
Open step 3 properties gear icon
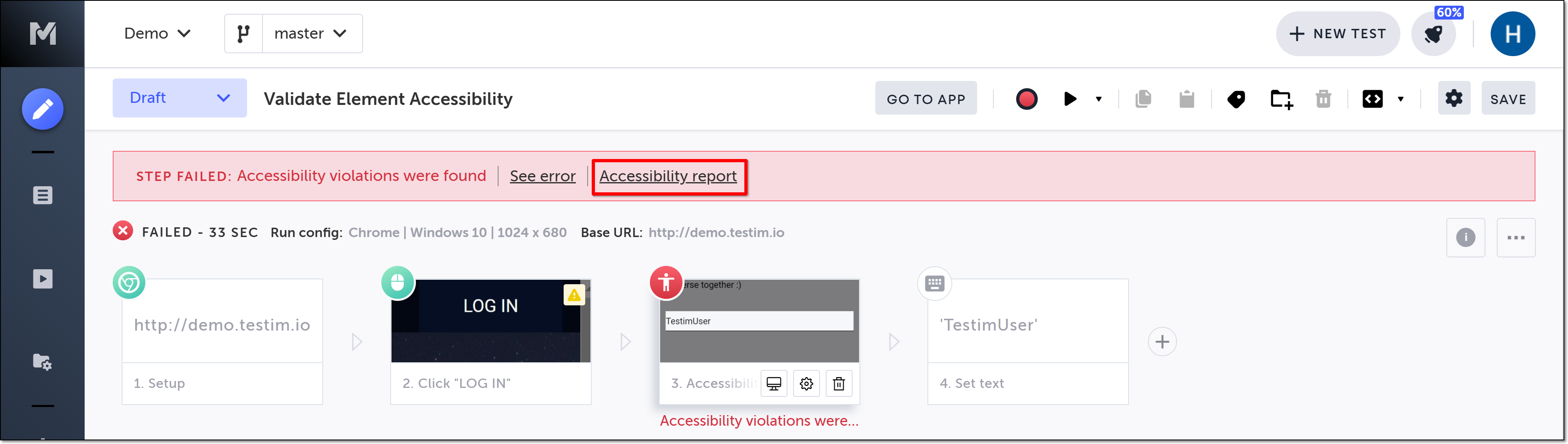(806, 384)
